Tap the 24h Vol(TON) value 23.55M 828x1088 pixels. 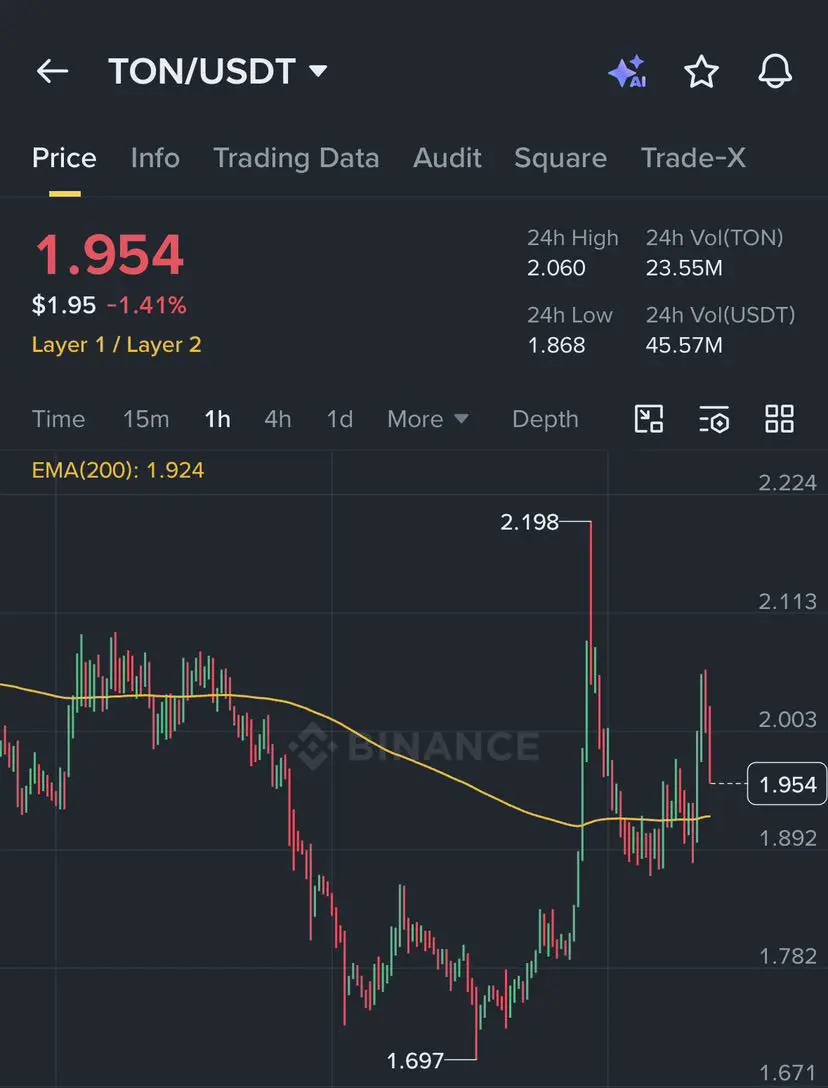click(x=684, y=268)
